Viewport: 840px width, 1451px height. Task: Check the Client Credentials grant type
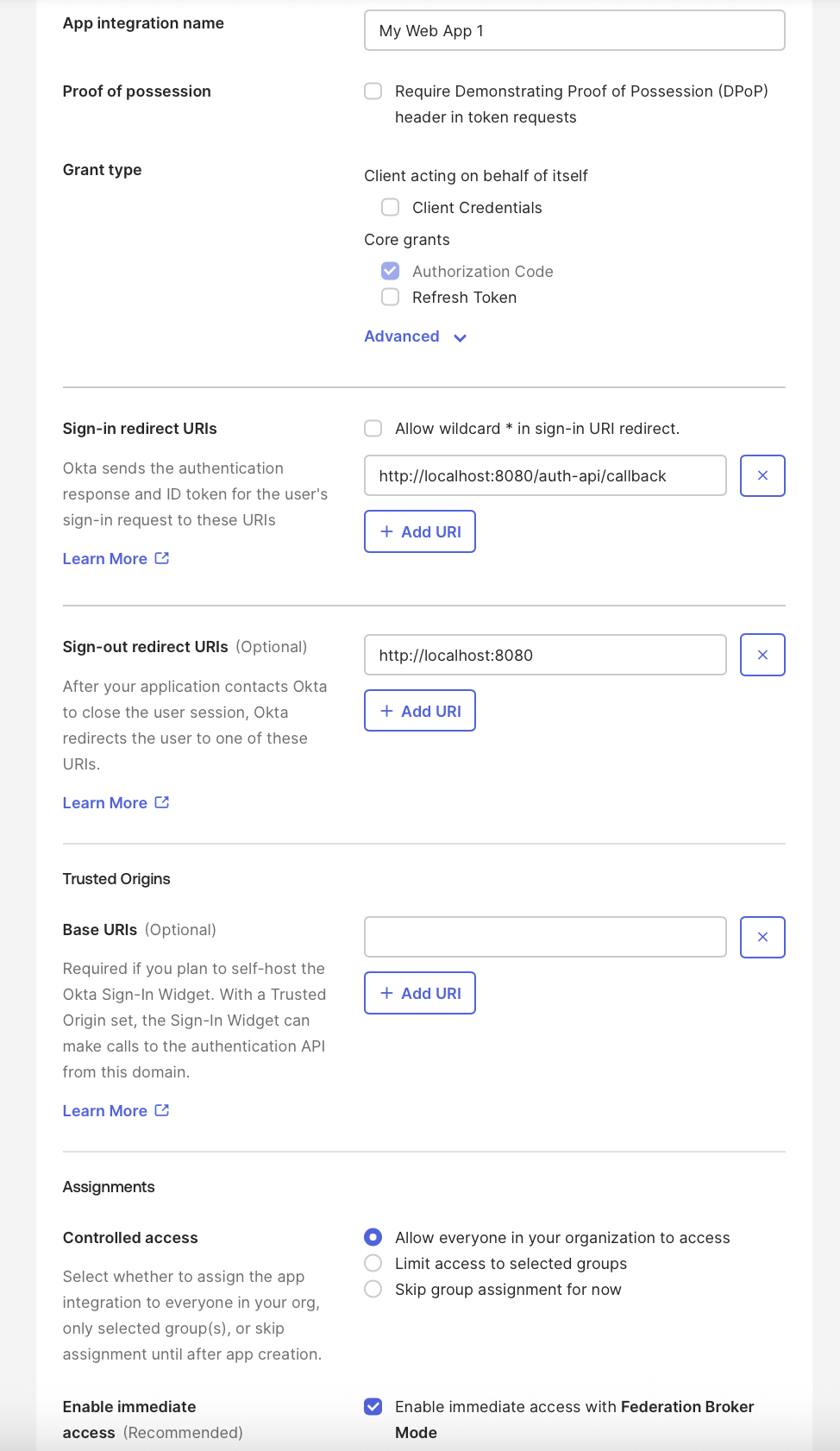coord(391,207)
